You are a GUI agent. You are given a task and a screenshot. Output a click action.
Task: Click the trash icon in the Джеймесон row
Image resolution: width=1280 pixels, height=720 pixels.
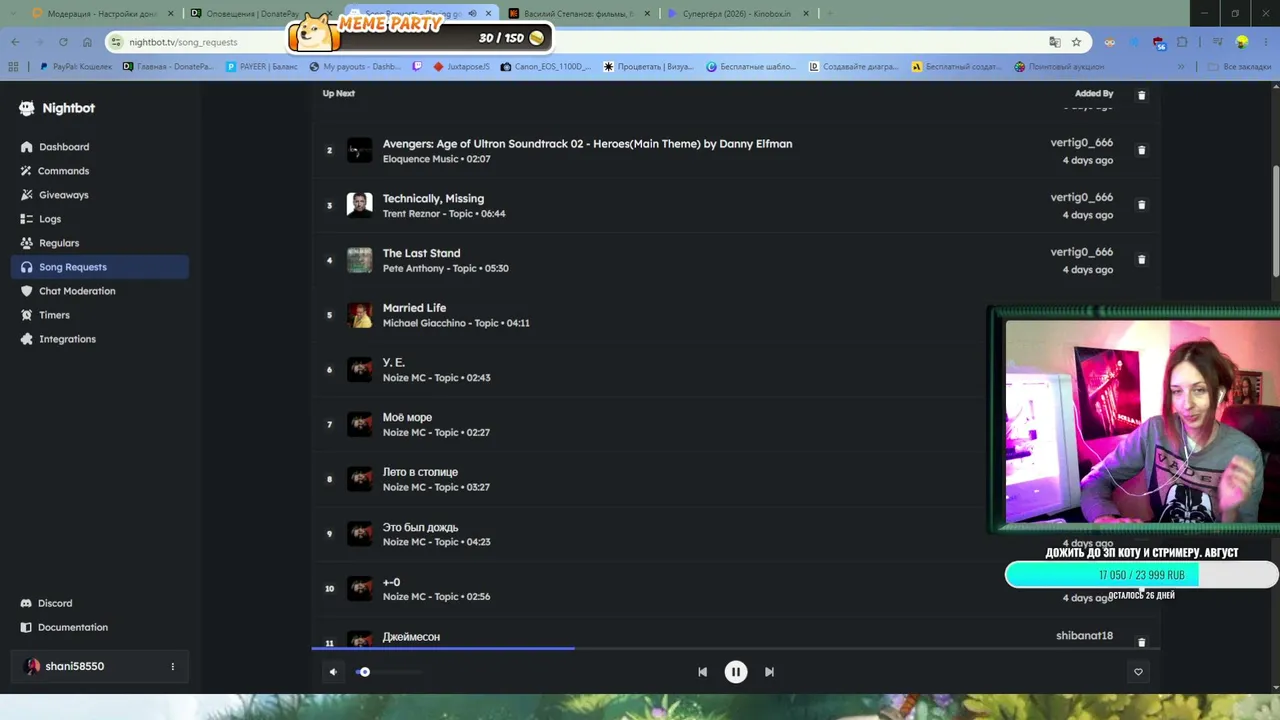click(x=1141, y=642)
